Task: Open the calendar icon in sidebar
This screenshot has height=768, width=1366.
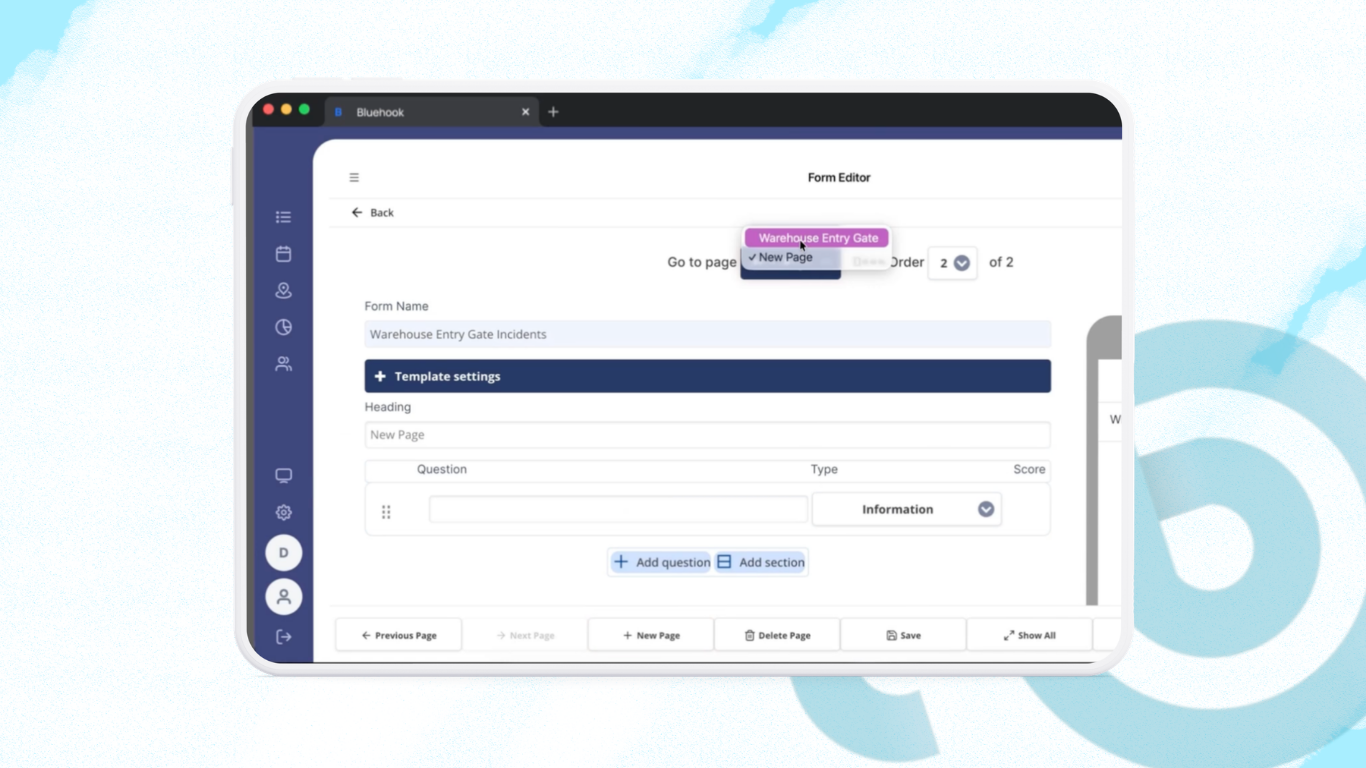Action: pyautogui.click(x=283, y=254)
